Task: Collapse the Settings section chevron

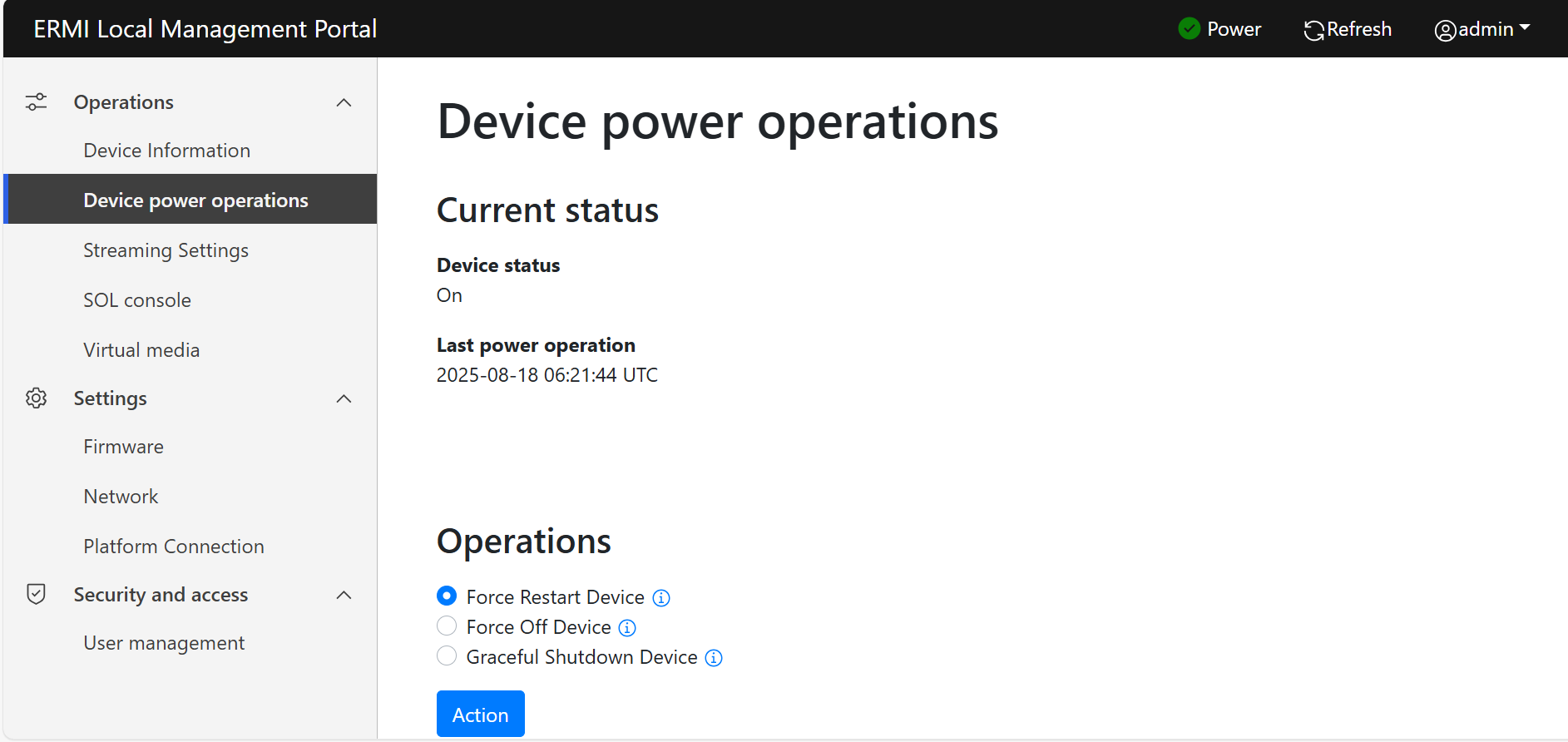Action: [x=344, y=398]
